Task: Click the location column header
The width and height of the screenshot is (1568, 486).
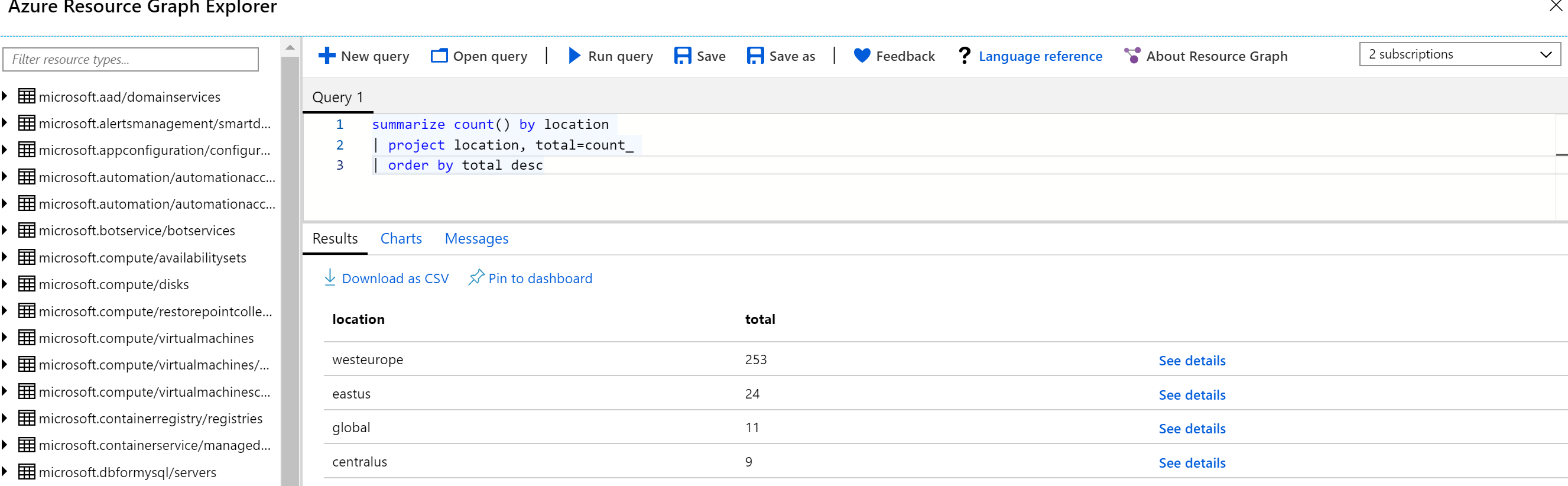Action: pos(358,319)
